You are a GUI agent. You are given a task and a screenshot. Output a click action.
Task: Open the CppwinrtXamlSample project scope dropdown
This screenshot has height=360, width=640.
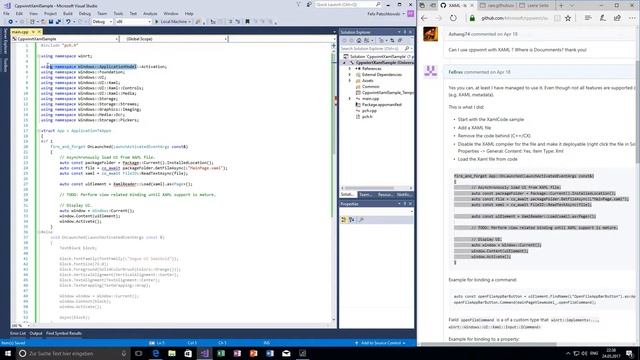point(65,39)
